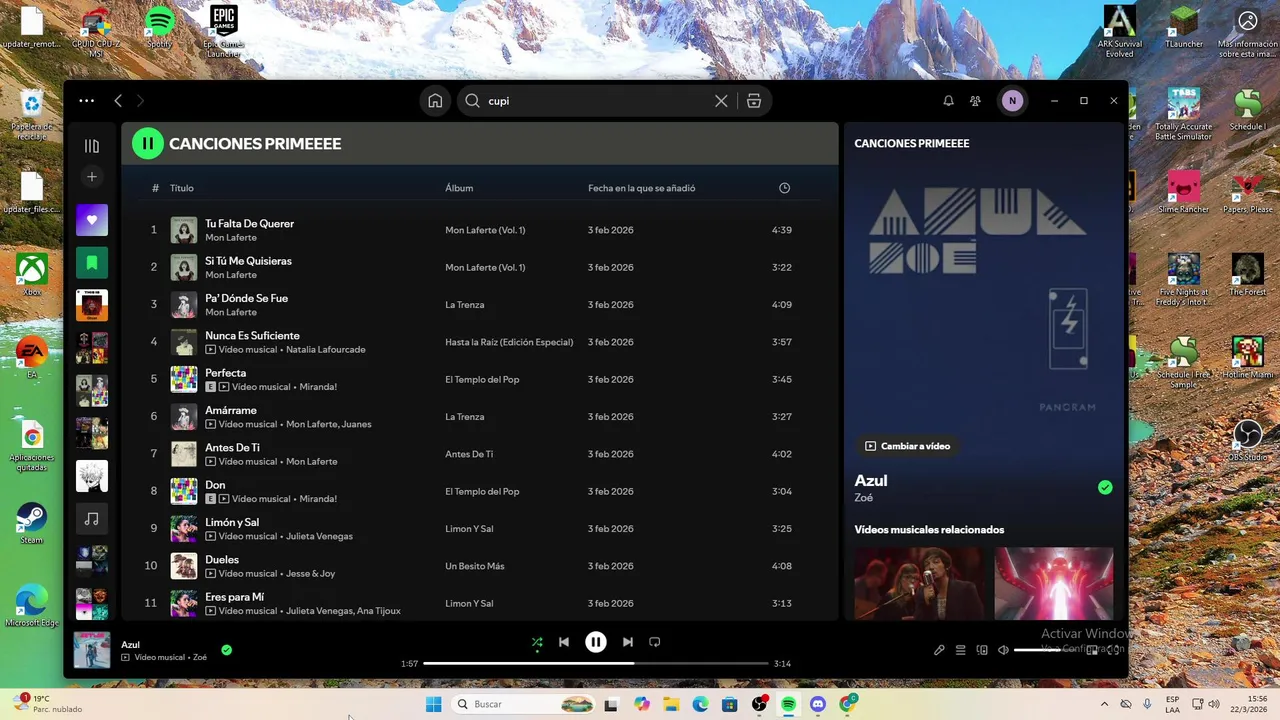Viewport: 1280px width, 720px height.
Task: Toggle the lyrics microphone view
Action: (x=939, y=650)
